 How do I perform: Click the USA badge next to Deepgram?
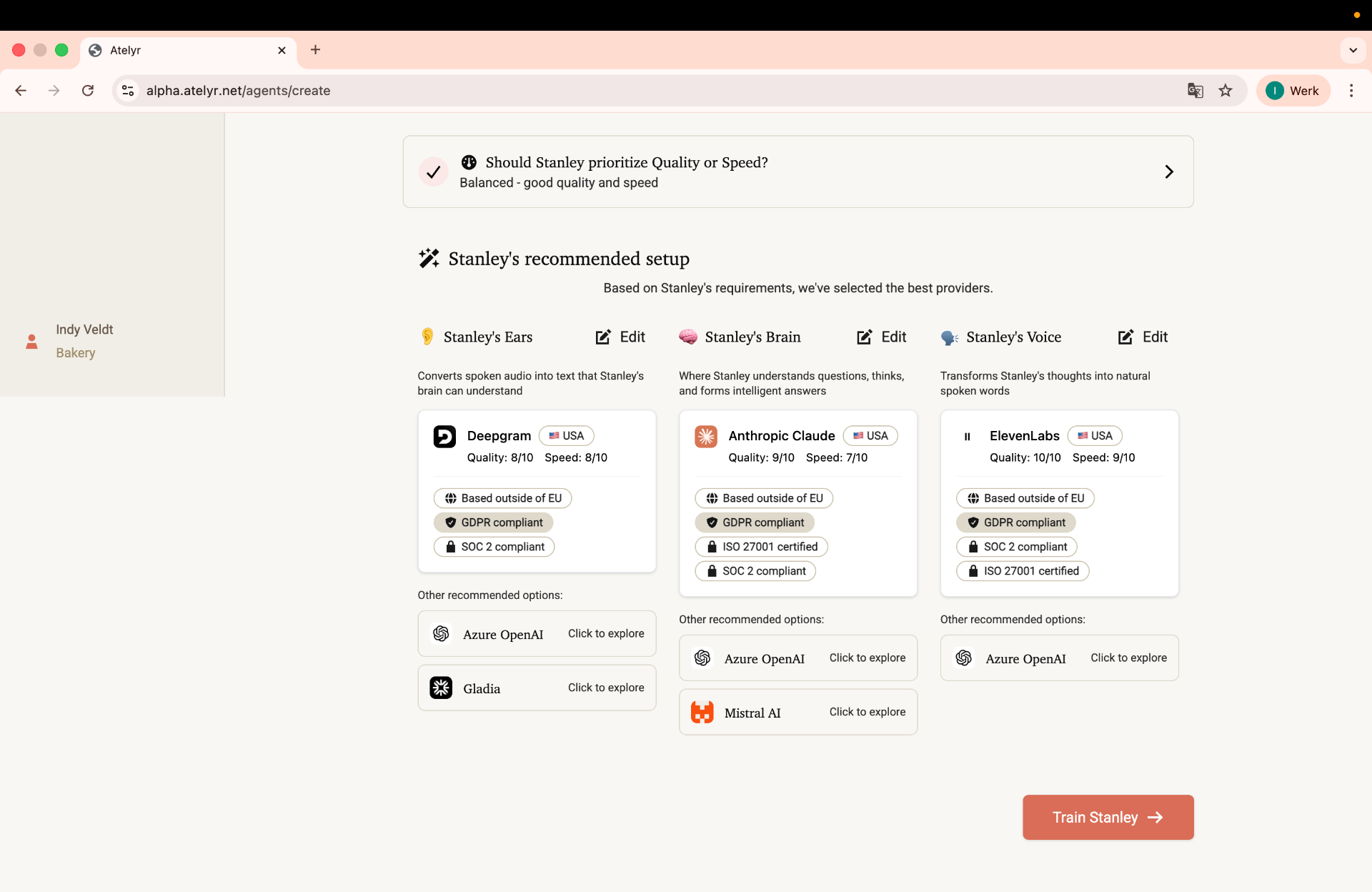566,435
